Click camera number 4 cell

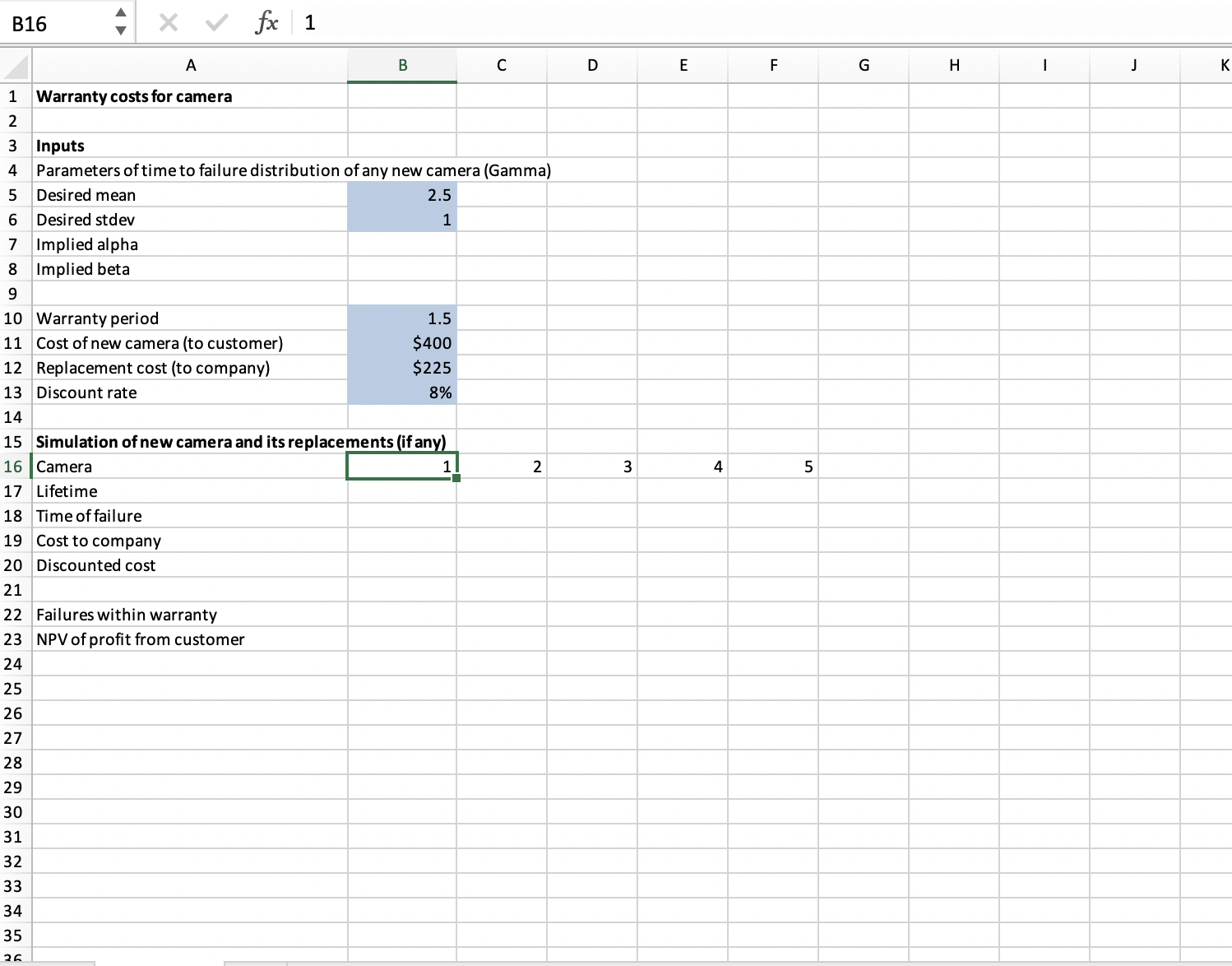coord(683,467)
